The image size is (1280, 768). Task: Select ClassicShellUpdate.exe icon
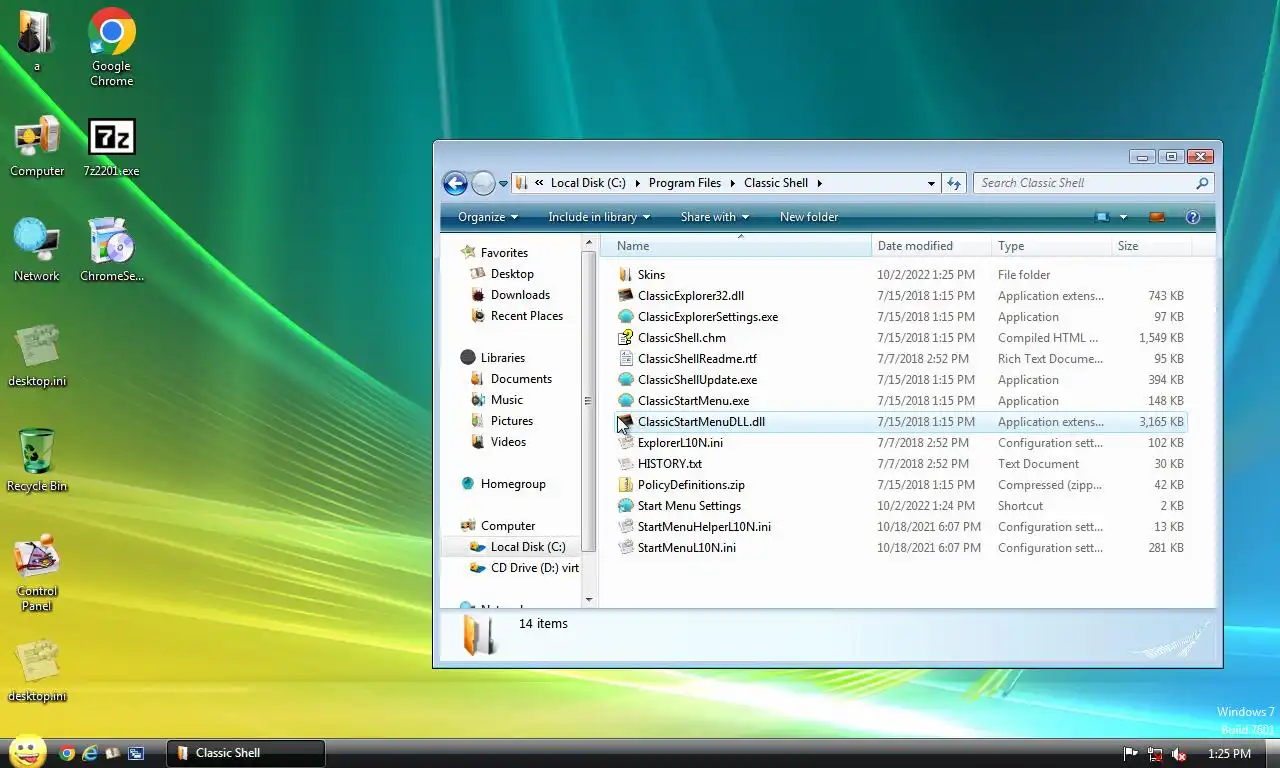[626, 380]
